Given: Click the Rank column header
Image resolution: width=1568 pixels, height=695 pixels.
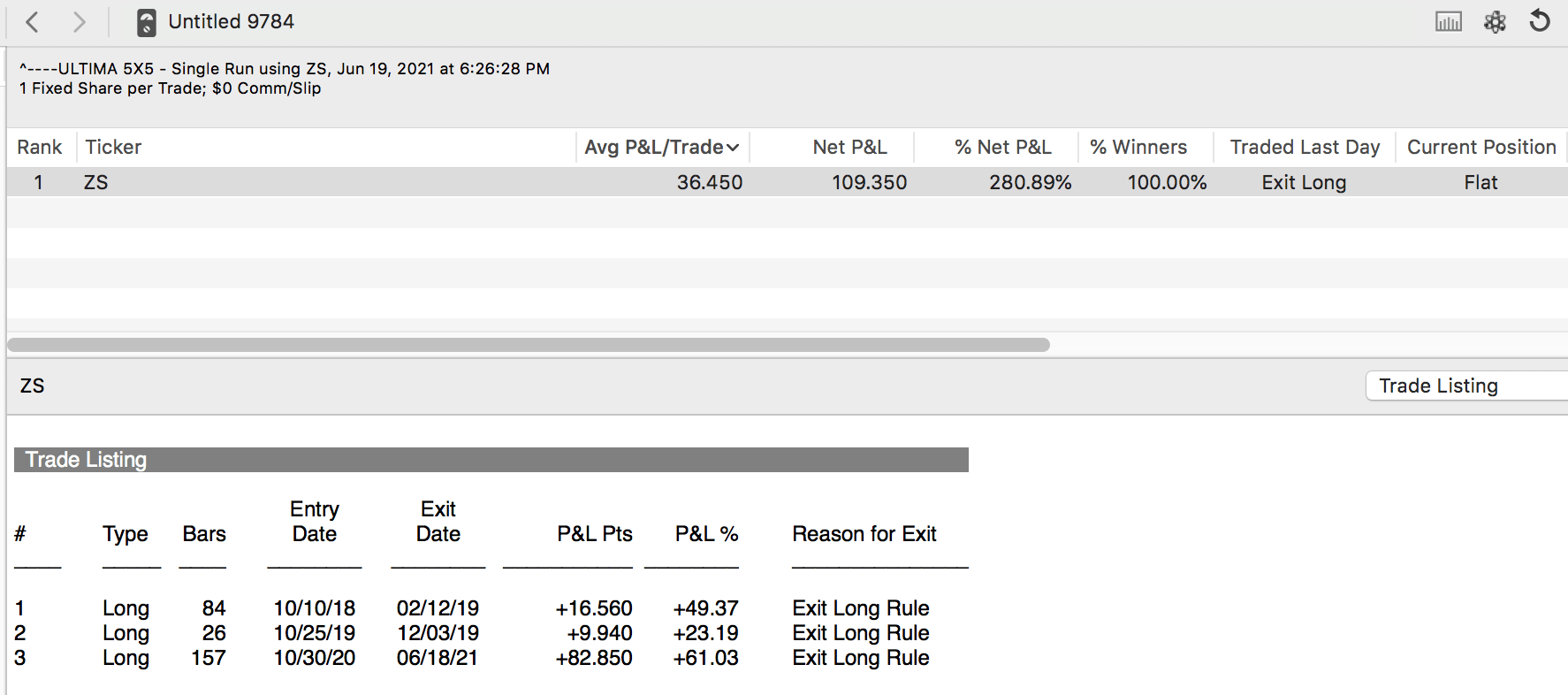Looking at the screenshot, I should point(40,148).
